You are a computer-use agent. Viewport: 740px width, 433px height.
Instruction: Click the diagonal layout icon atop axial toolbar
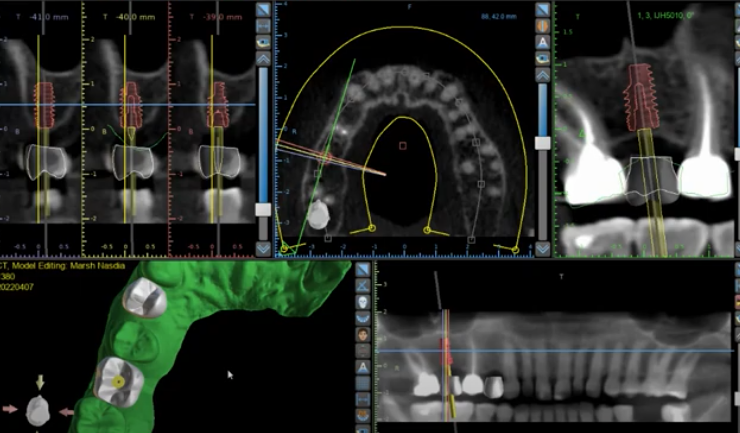click(x=542, y=9)
